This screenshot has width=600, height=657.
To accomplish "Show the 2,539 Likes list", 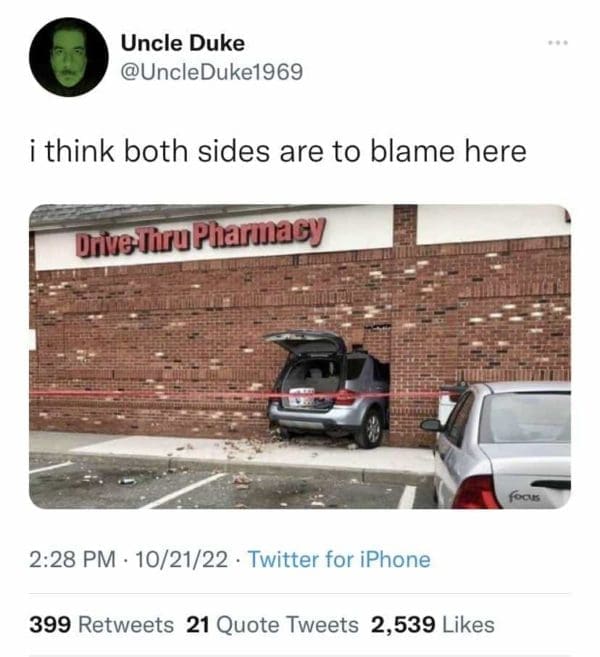I will point(433,625).
